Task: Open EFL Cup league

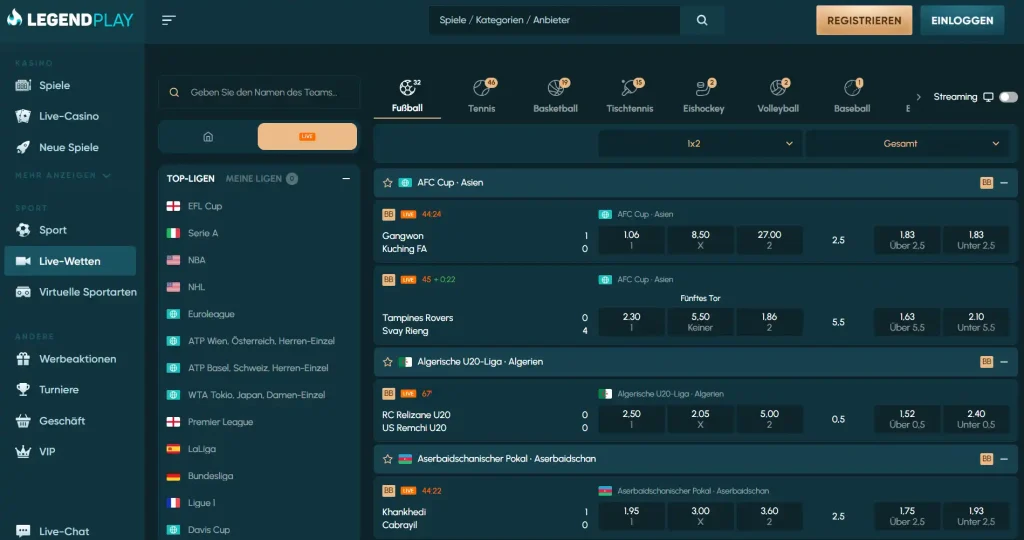Action: click(x=195, y=206)
